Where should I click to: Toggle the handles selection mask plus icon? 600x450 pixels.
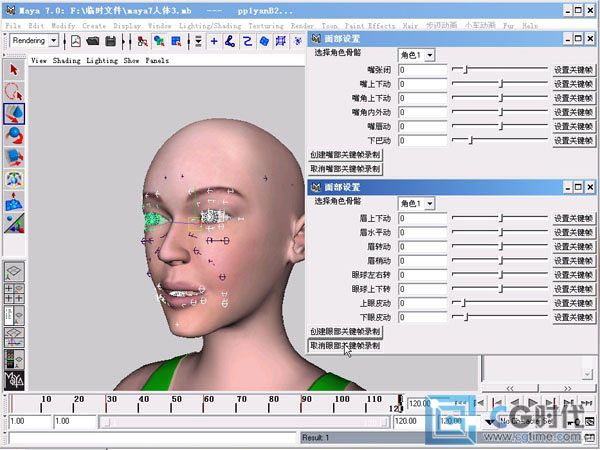(214, 41)
